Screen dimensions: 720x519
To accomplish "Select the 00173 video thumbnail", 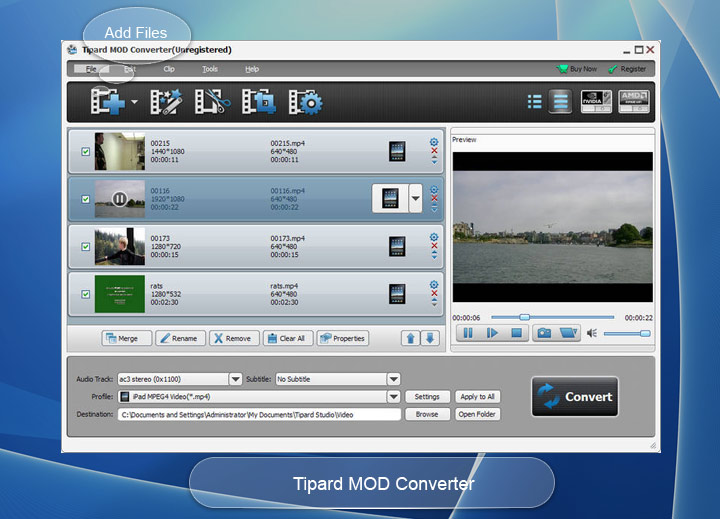I will (x=119, y=247).
